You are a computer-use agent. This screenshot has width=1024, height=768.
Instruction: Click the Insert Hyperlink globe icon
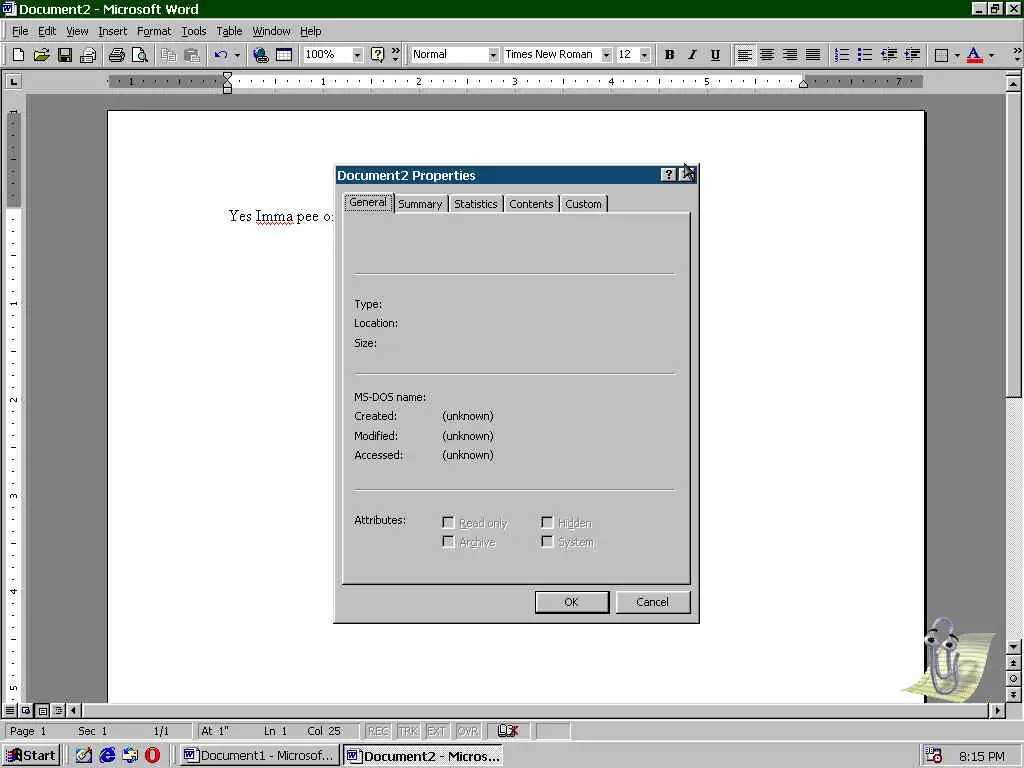coord(261,55)
